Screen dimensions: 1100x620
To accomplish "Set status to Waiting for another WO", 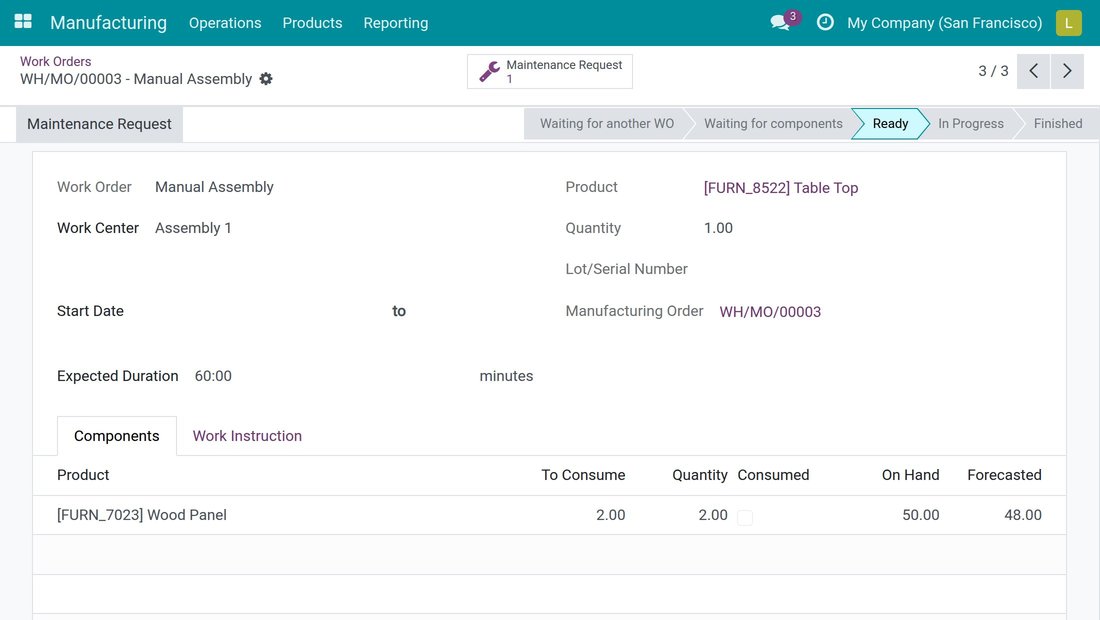I will 607,123.
